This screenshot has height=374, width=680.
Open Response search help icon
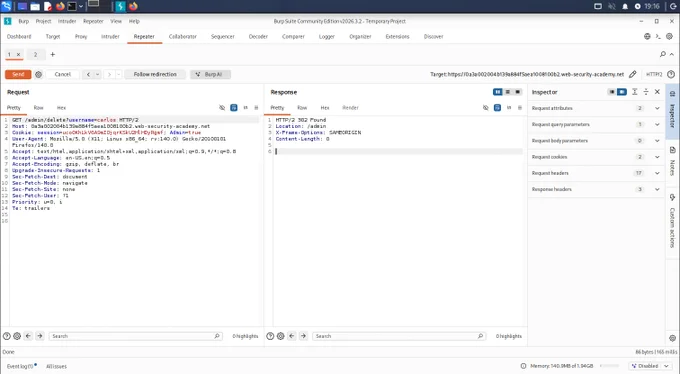pos(270,336)
